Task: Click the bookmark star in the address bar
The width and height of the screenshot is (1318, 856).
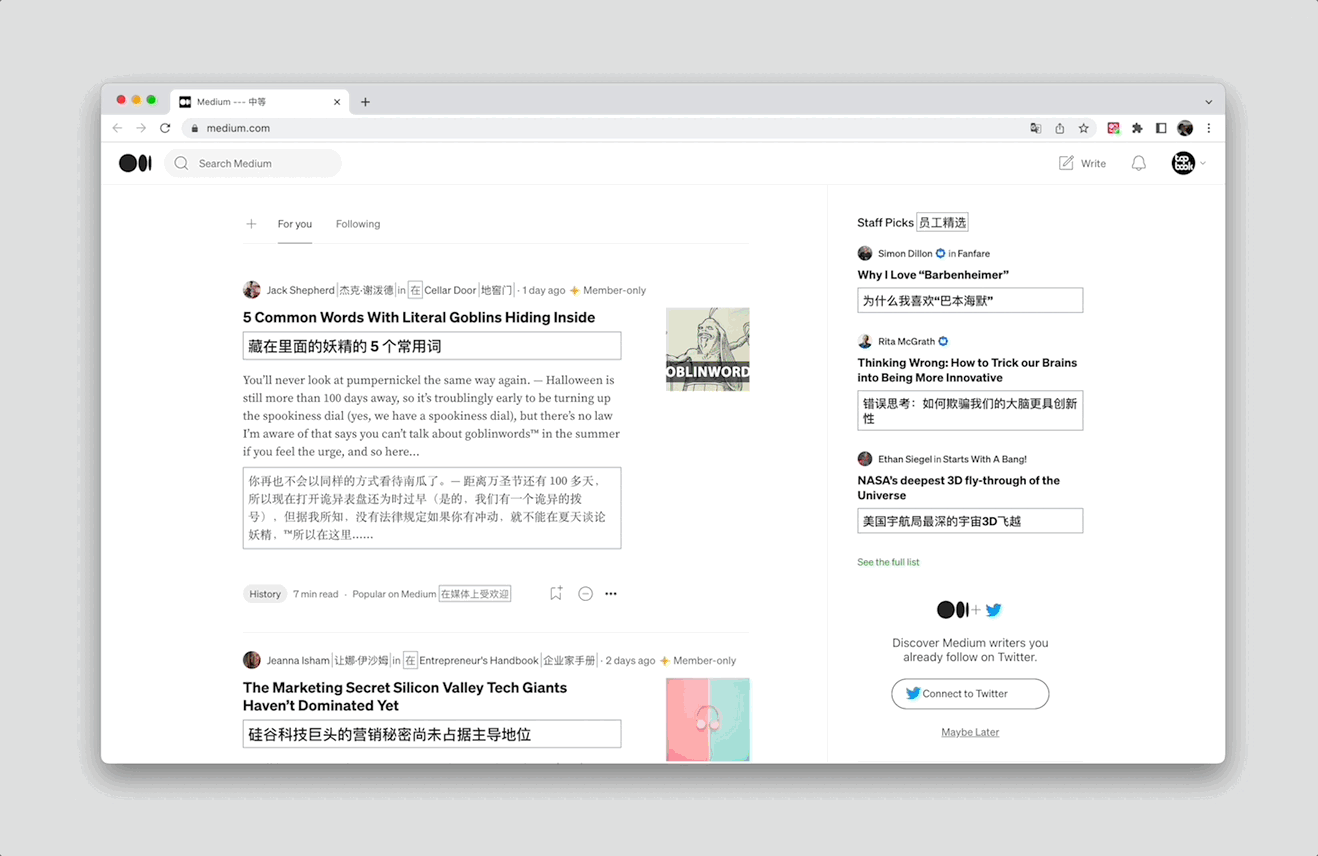Action: pos(1084,128)
